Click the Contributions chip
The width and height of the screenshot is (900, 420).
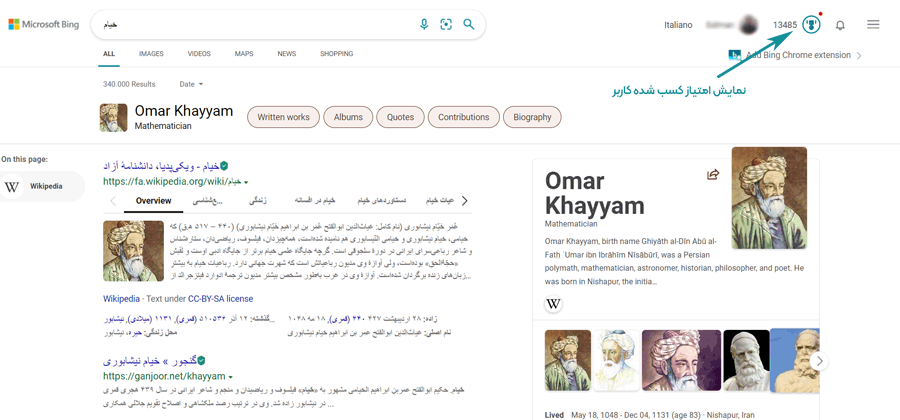pos(464,117)
